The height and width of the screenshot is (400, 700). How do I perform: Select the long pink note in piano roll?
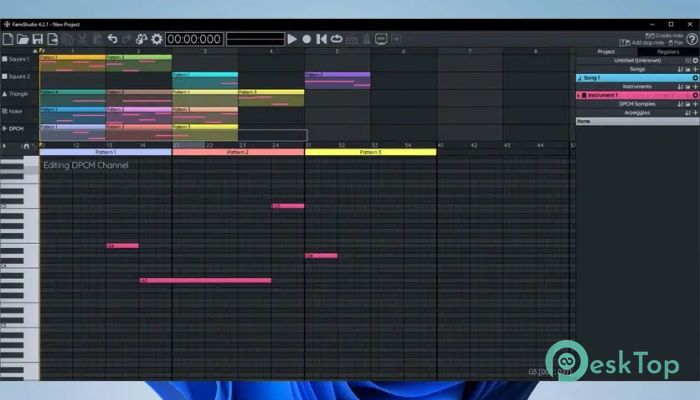[205, 280]
